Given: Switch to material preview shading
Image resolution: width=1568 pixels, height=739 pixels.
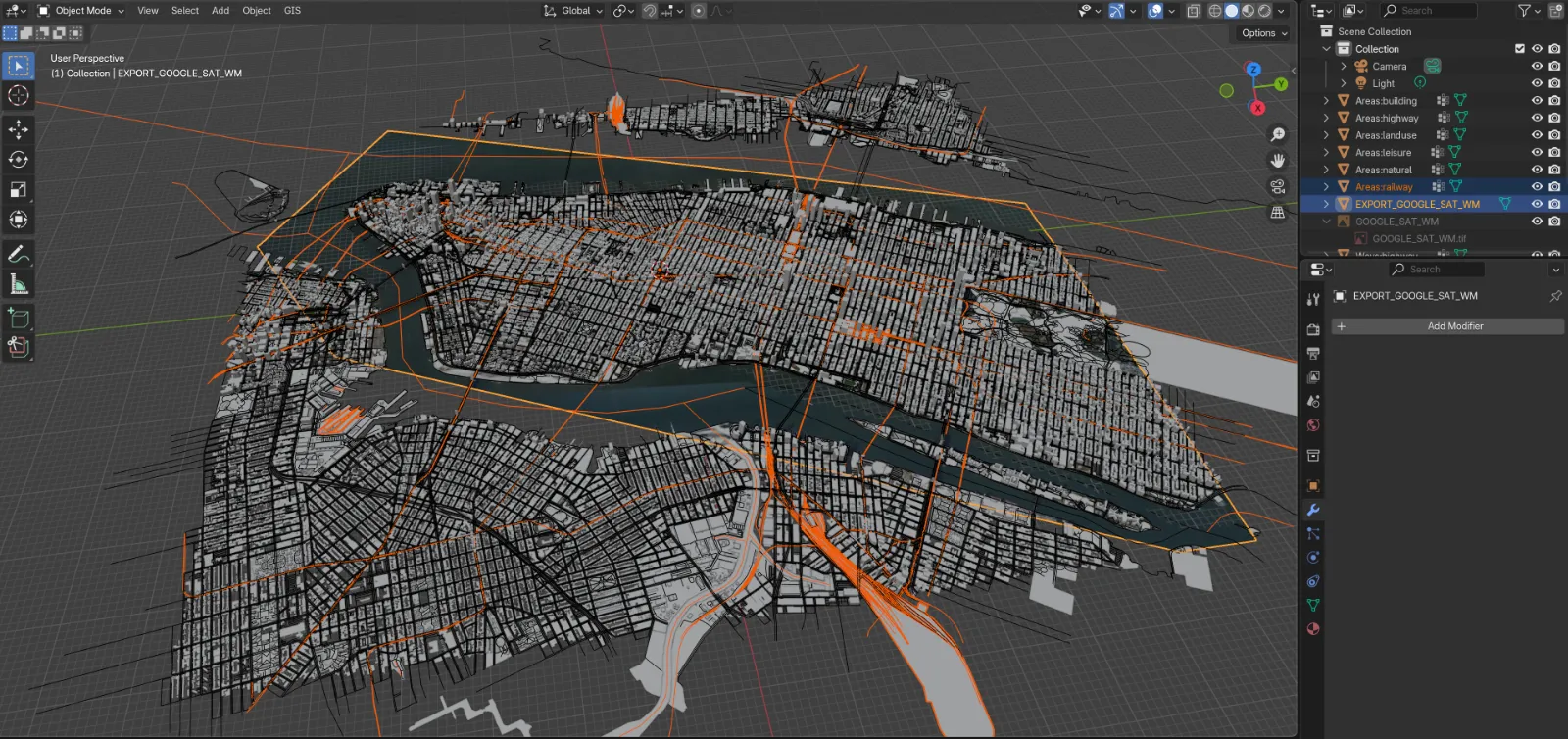Looking at the screenshot, I should tap(1249, 11).
